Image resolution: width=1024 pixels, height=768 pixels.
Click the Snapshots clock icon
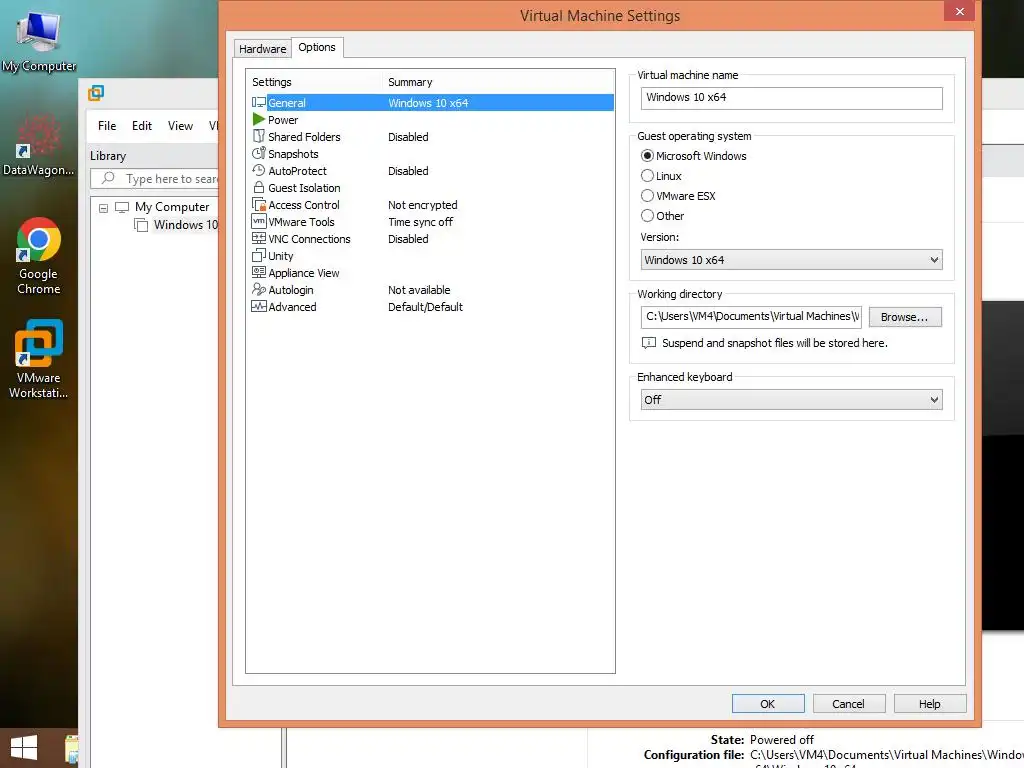259,153
